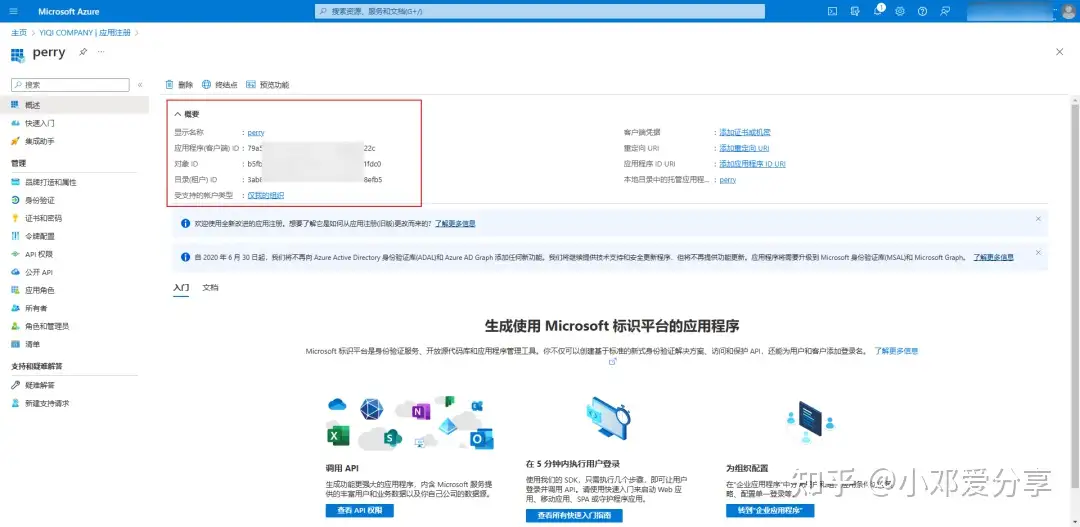Click the 概述 sidebar icon
Image resolution: width=1080 pixels, height=527 pixels.
tap(15, 105)
